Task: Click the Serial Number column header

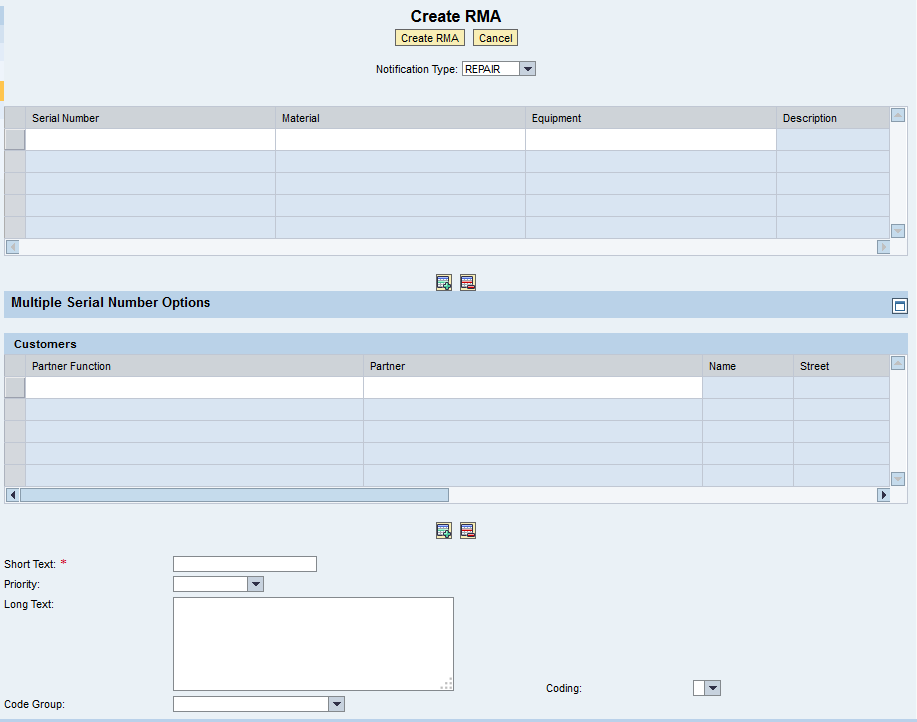Action: coord(150,118)
